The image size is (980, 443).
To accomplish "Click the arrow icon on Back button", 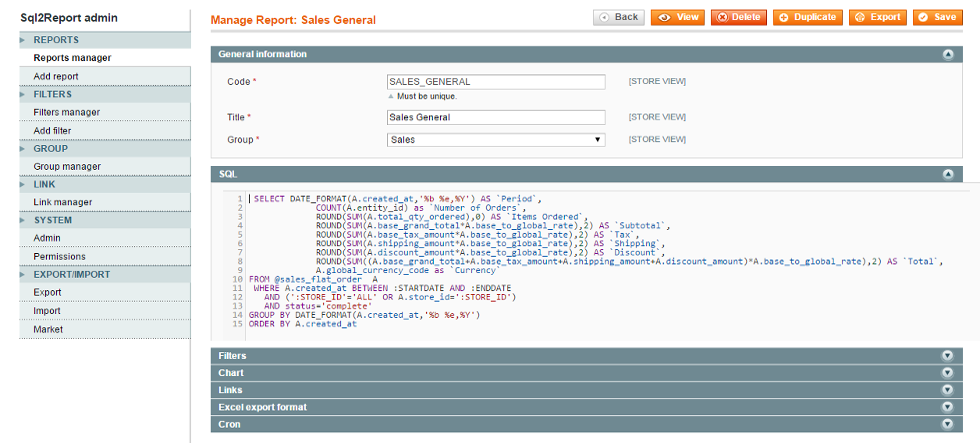I will (604, 17).
